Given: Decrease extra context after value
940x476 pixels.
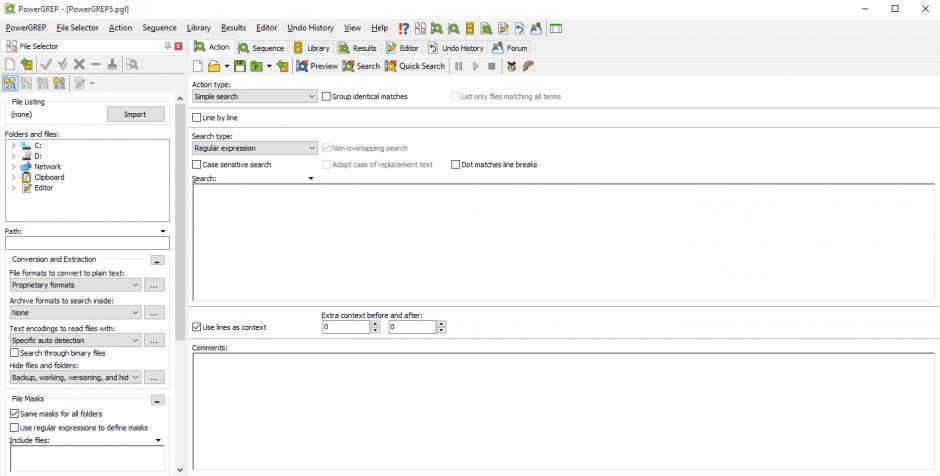Looking at the screenshot, I should 442,330.
